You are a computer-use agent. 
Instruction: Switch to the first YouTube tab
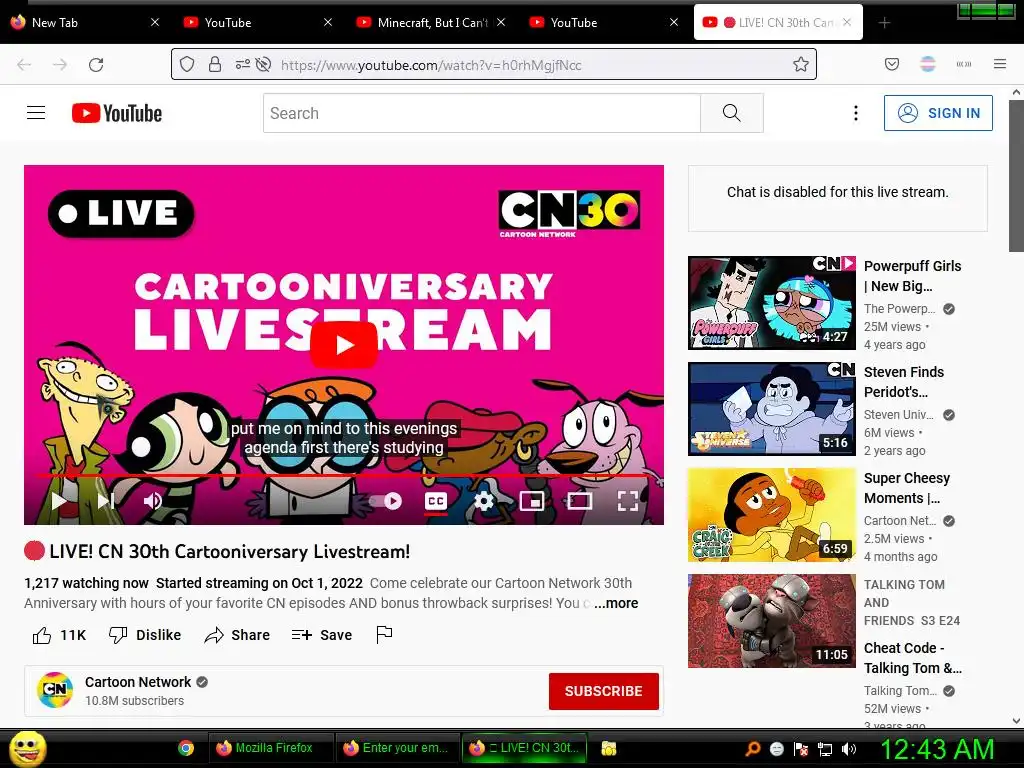pos(257,22)
